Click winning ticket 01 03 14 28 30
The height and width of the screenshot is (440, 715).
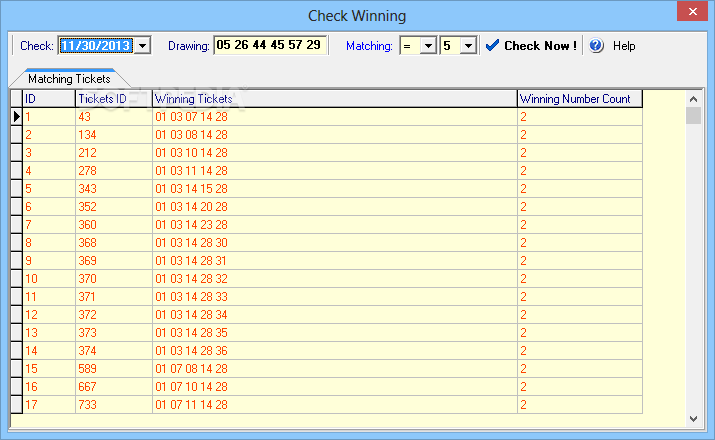coord(335,243)
